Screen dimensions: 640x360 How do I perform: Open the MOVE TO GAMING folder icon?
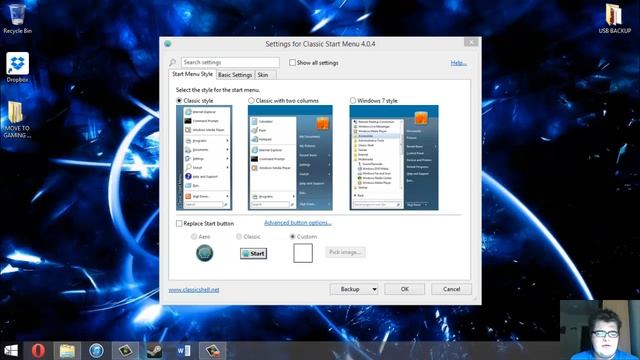16,120
